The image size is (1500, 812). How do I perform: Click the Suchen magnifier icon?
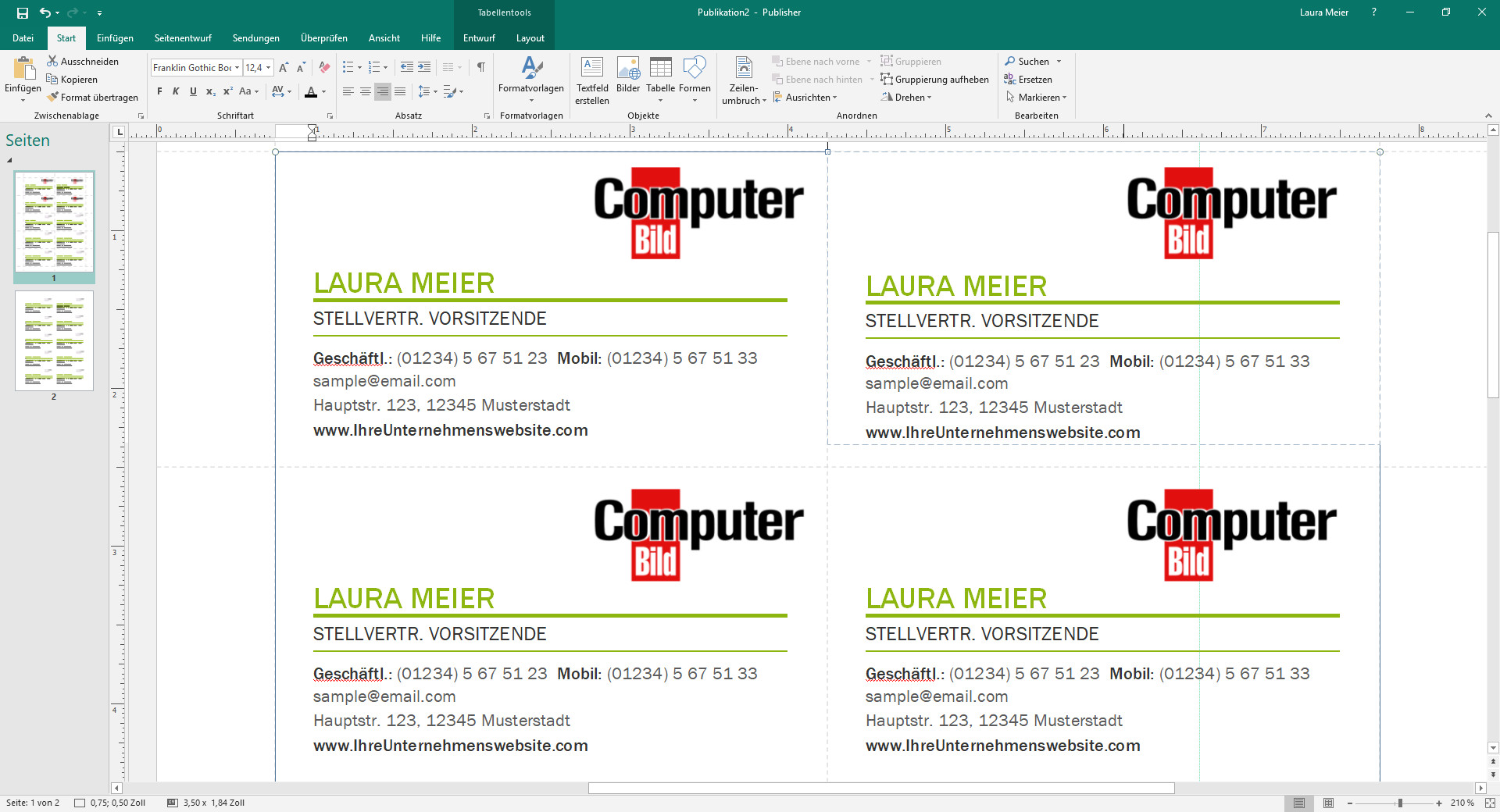1009,61
